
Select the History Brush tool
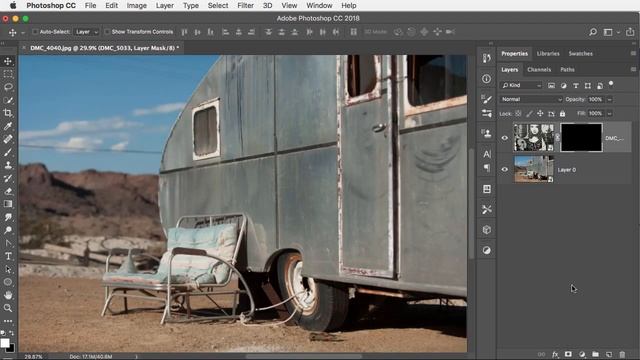point(8,178)
